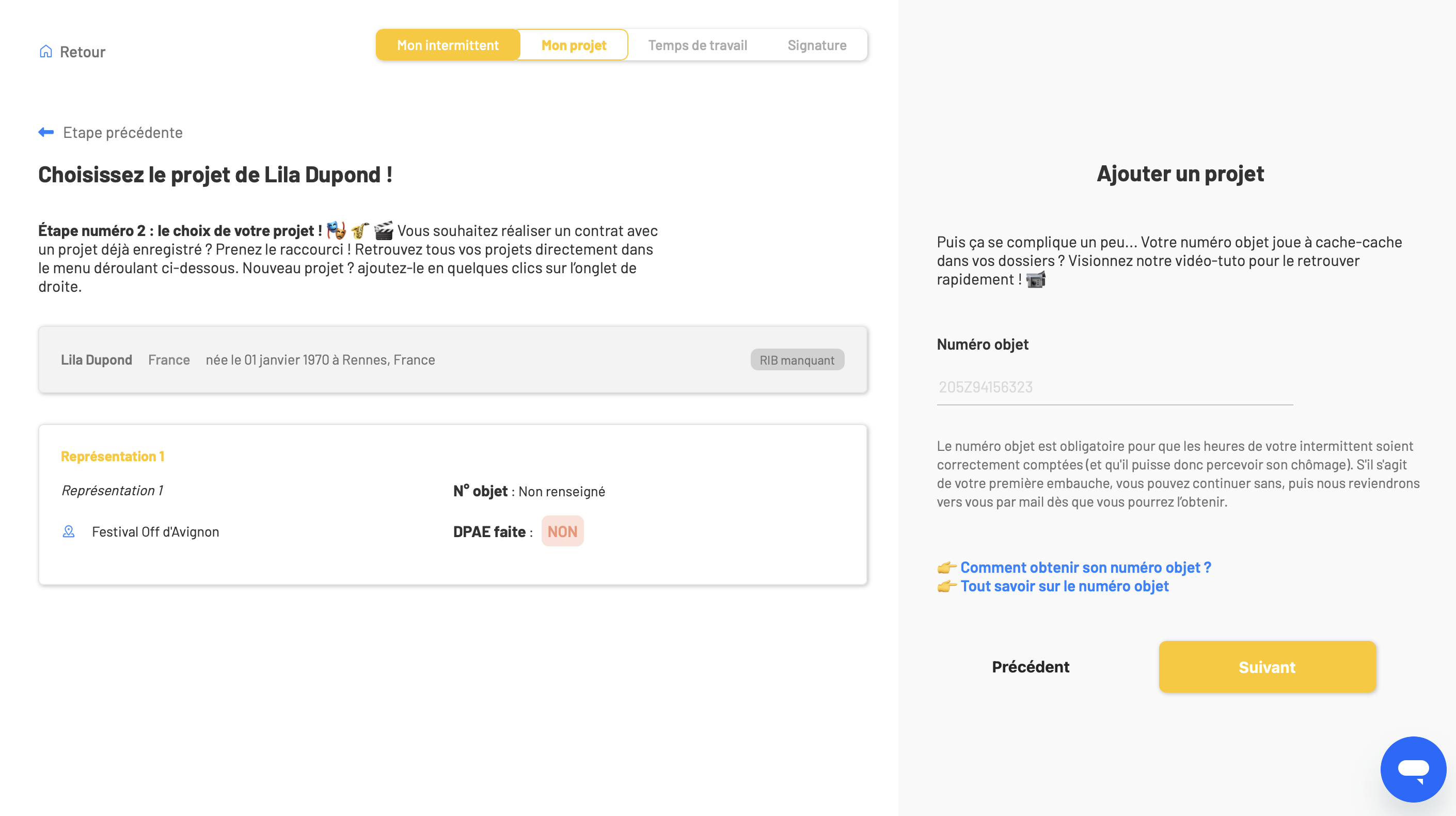Focus the Numéro objet input field
Viewport: 1456px width, 816px height.
(1115, 387)
